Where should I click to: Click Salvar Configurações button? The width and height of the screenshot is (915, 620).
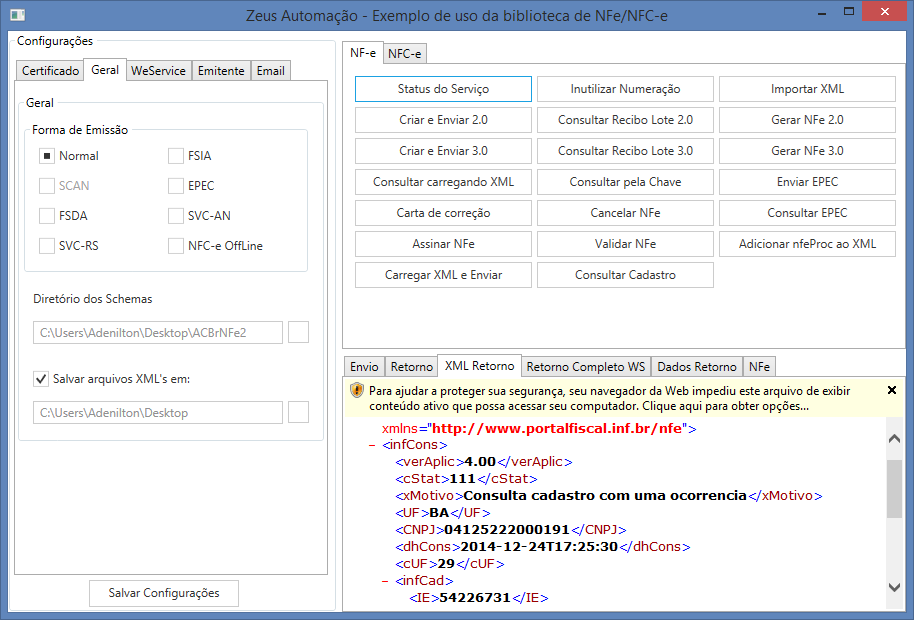164,593
